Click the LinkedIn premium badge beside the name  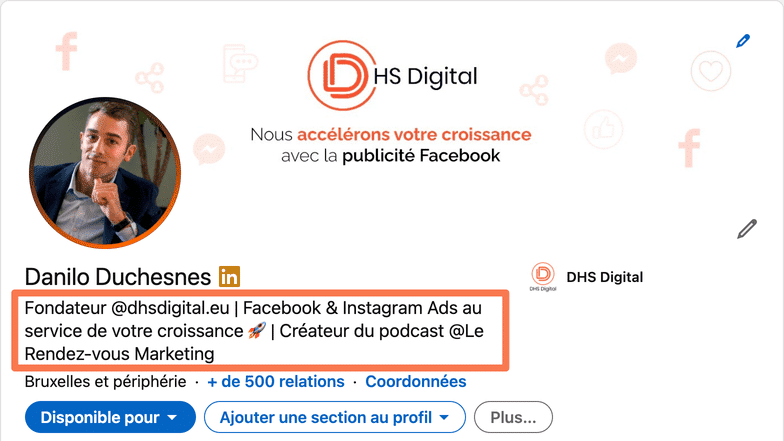click(230, 276)
